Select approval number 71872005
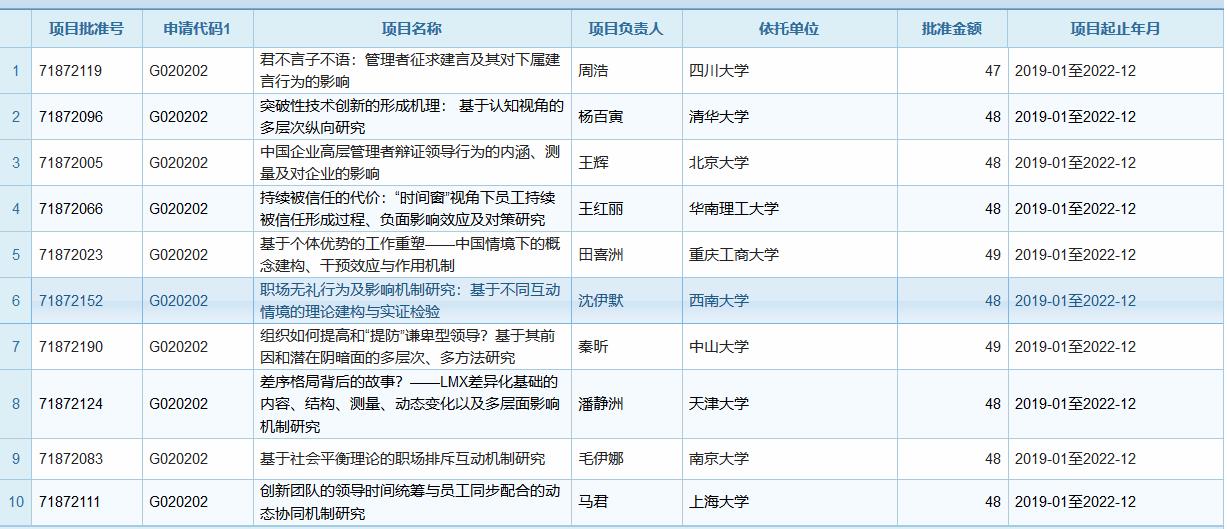This screenshot has height=529, width=1227. tap(71, 163)
